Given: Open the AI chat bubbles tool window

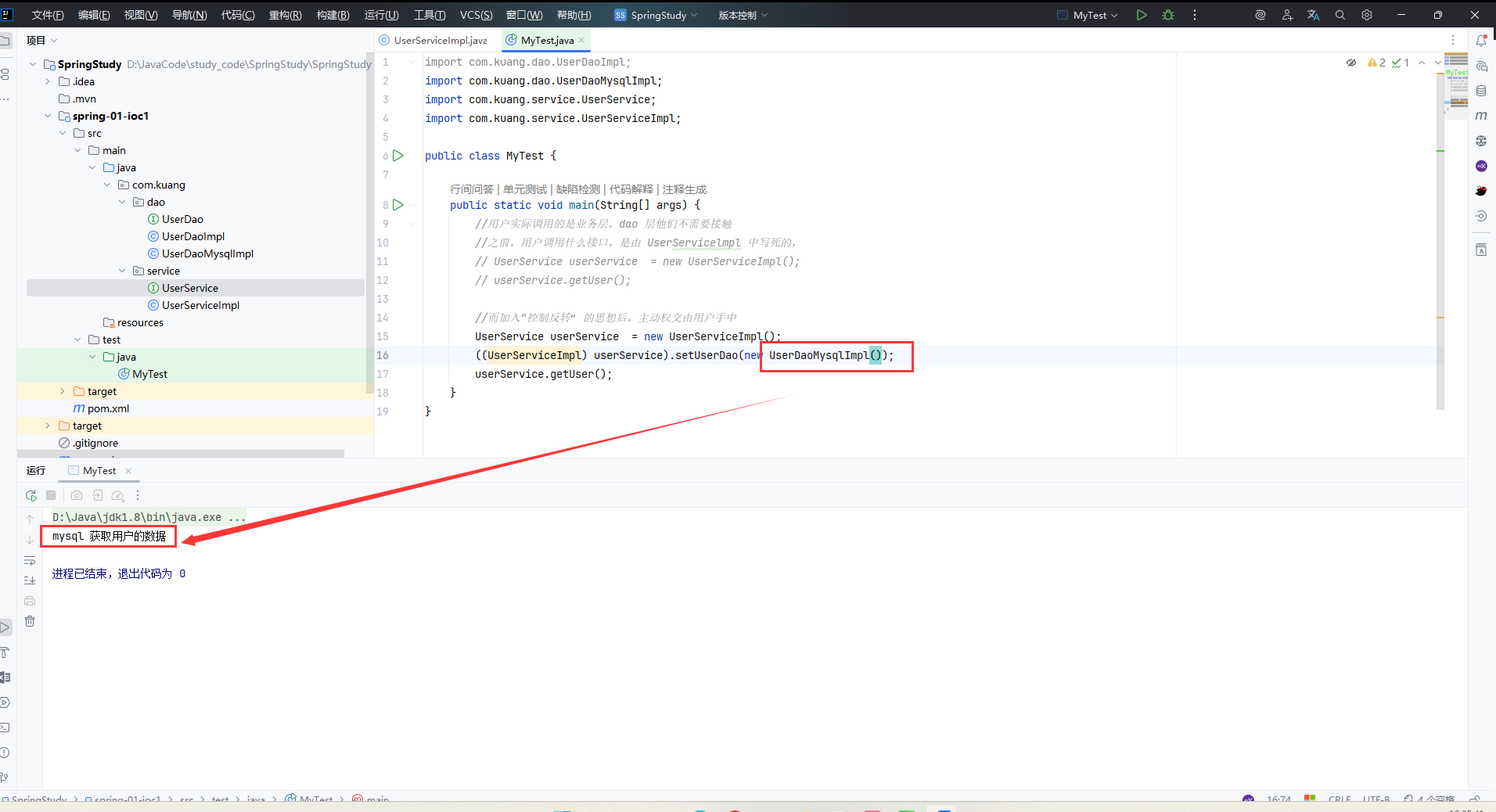Looking at the screenshot, I should click(1481, 66).
